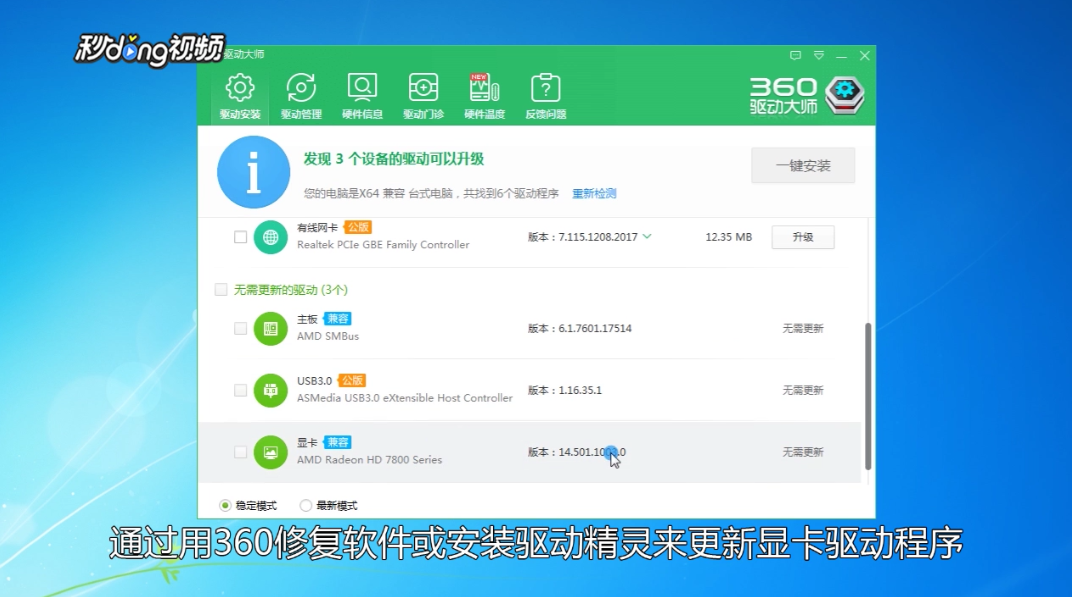Click 发现 3 个设备的驱动可以升级 heading
Viewport: 1072px width, 597px height.
point(394,159)
